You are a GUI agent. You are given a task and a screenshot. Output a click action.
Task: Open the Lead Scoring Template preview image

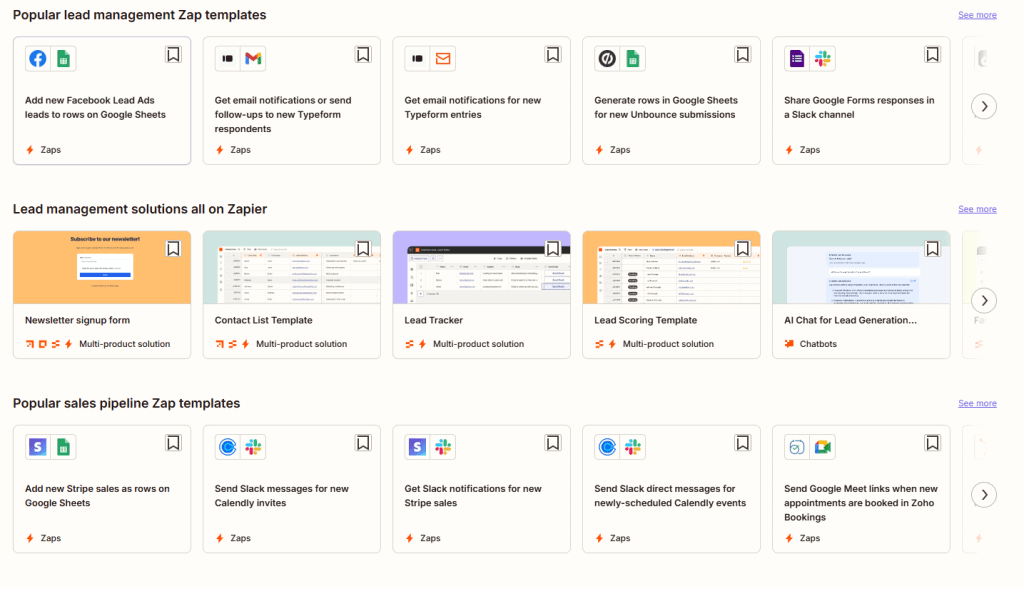pos(671,267)
